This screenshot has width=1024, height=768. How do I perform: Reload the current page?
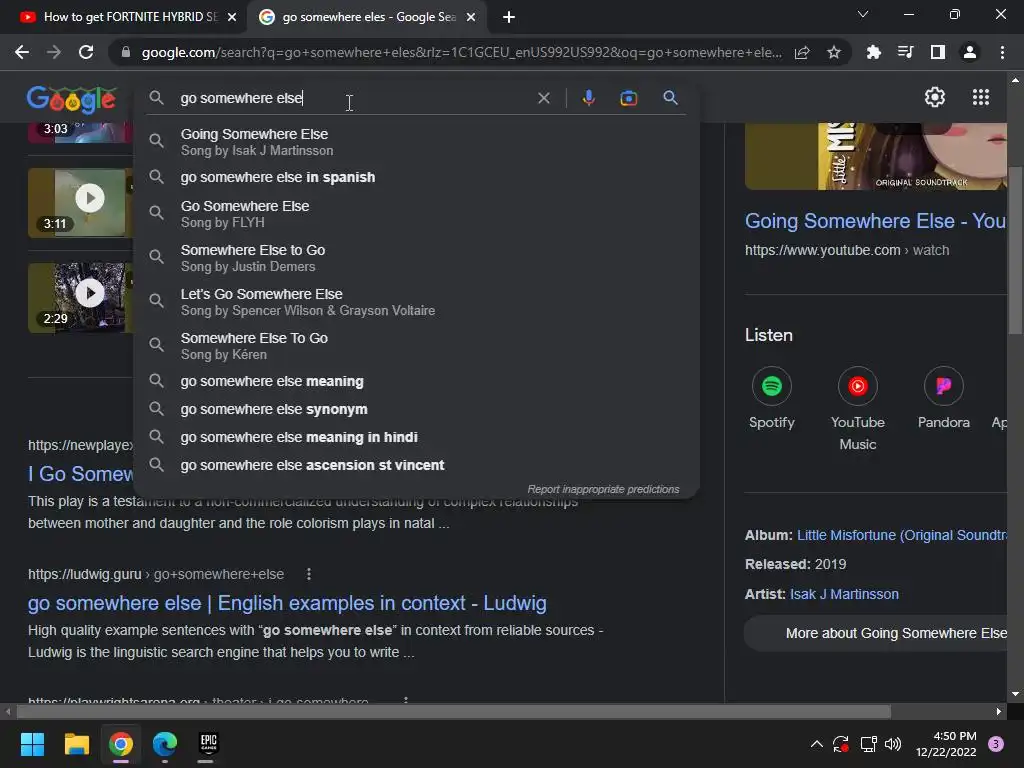coord(86,52)
